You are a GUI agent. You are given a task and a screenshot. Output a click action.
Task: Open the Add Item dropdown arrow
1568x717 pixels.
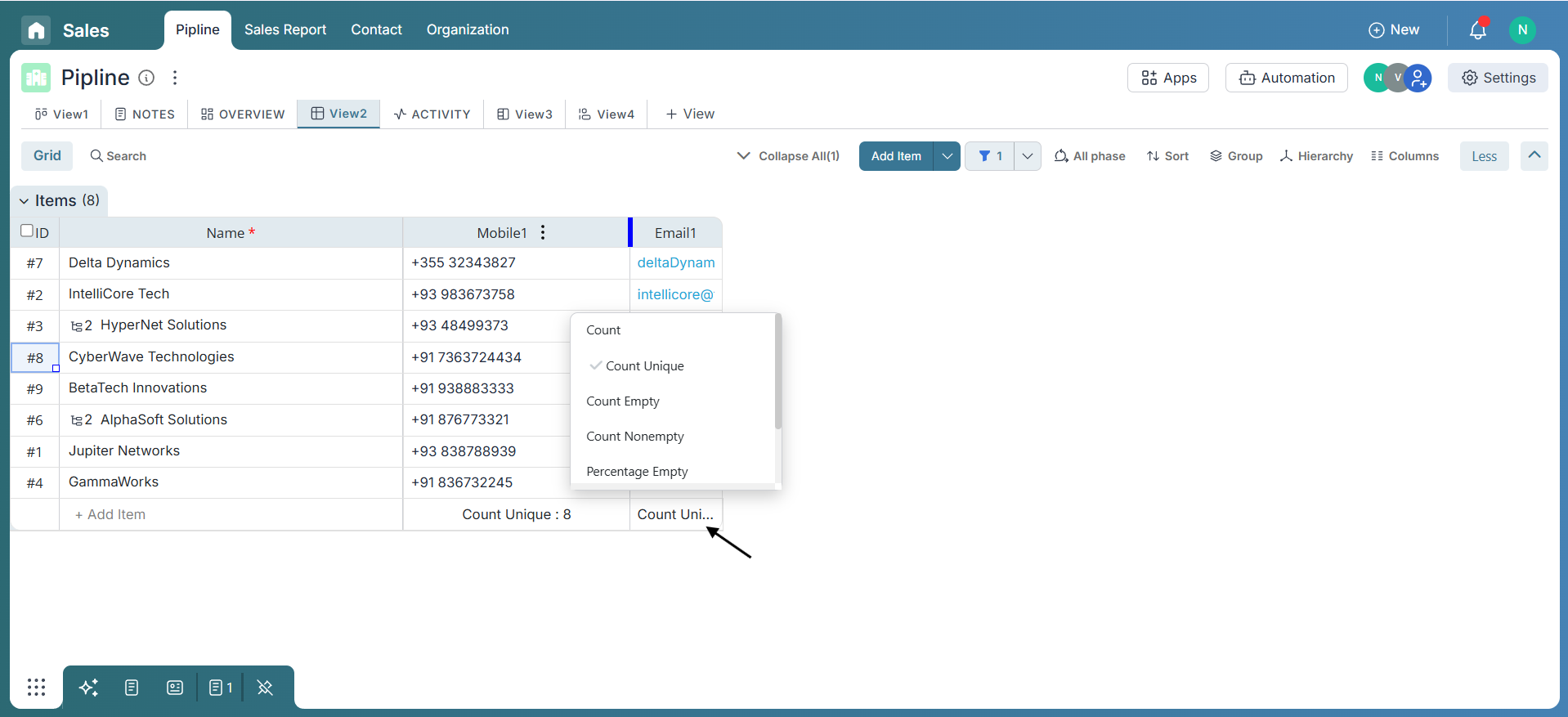947,156
